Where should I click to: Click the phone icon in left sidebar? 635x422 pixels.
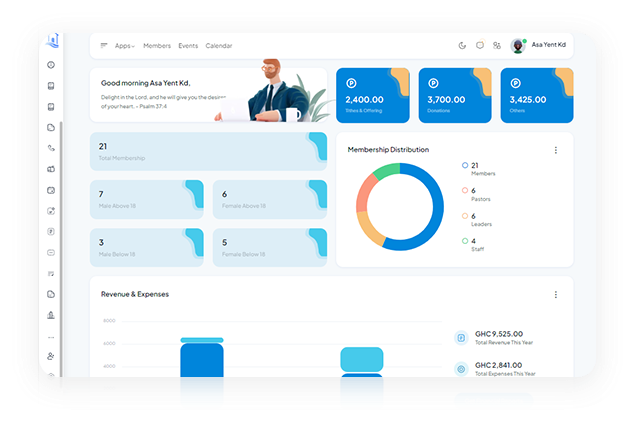tap(51, 148)
